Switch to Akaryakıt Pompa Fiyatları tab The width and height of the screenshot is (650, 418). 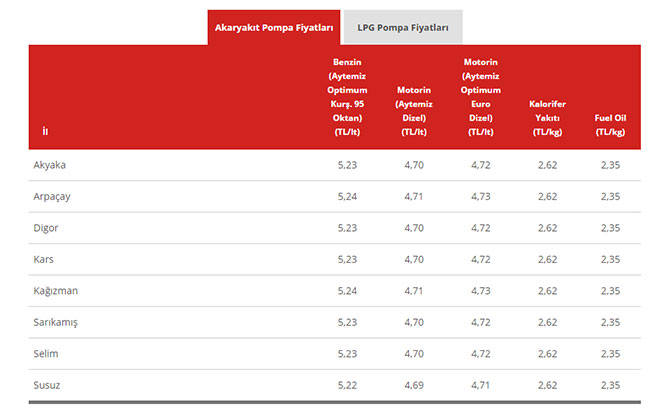pos(274,27)
